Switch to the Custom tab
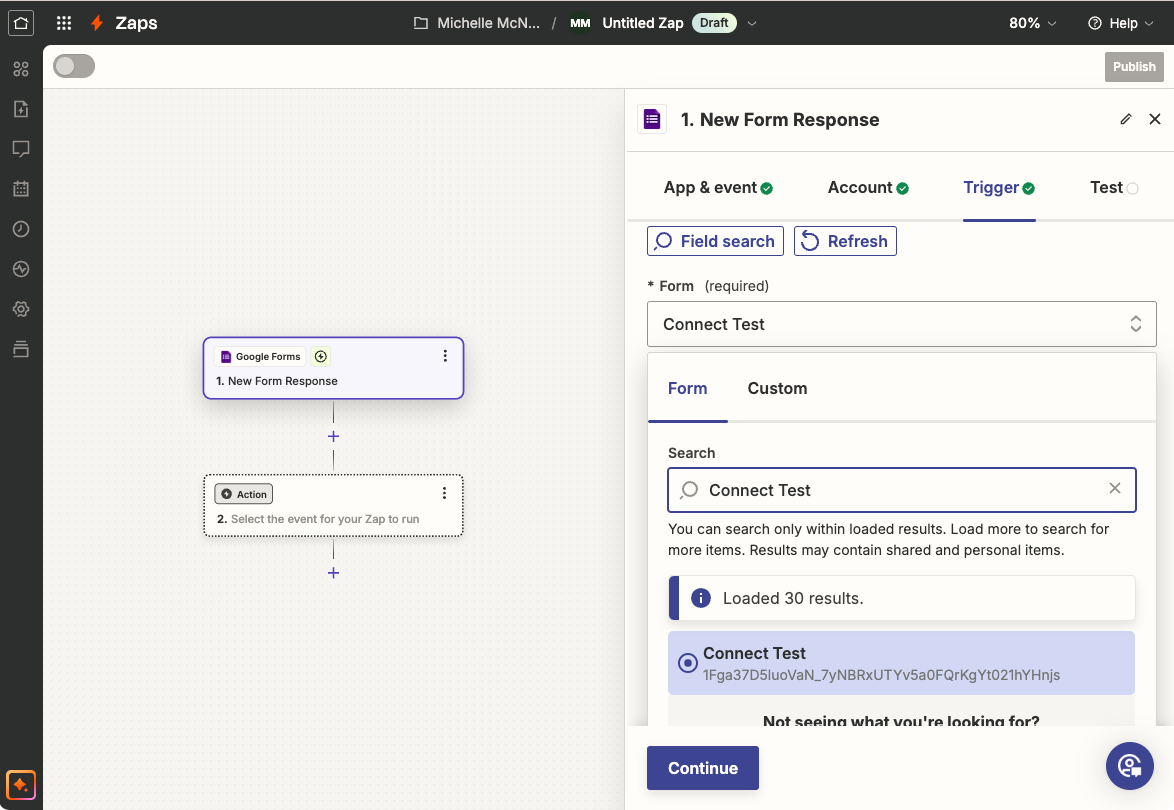Viewport: 1174px width, 810px height. tap(777, 388)
